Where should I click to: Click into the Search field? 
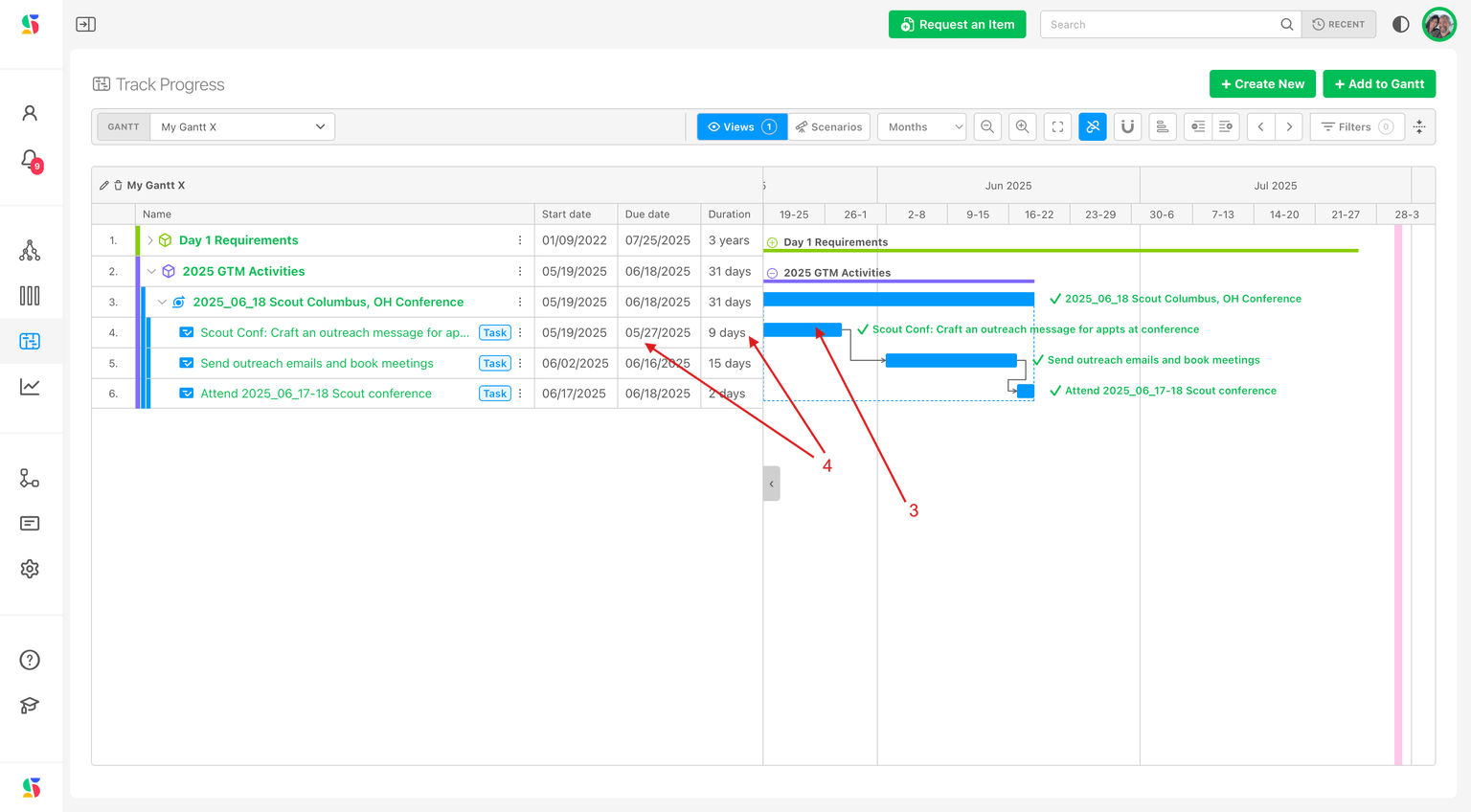click(1161, 25)
